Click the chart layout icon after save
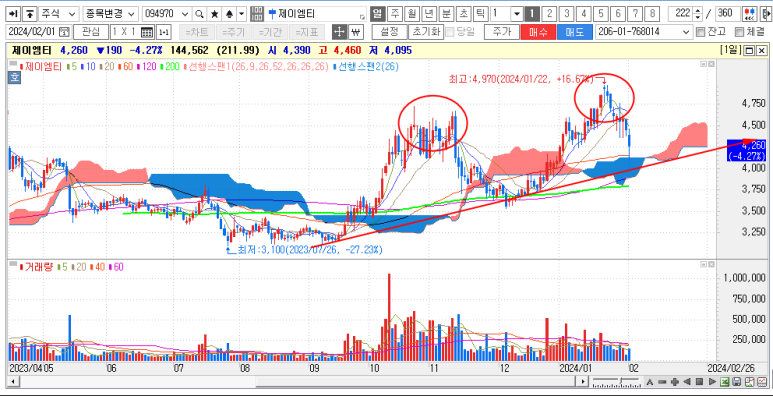The image size is (773, 396). click(x=749, y=382)
